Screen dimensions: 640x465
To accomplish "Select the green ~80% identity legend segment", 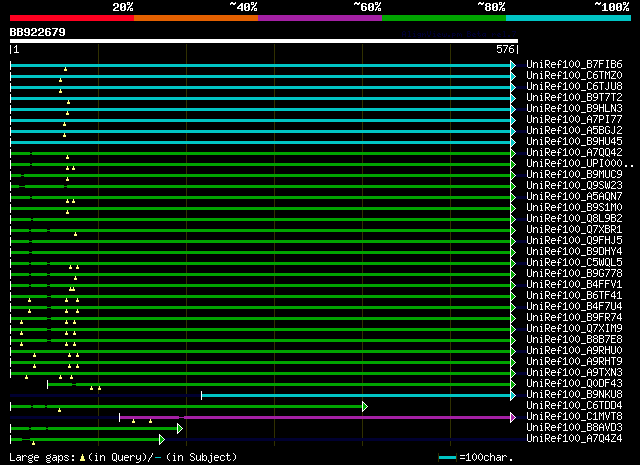I will pos(443,18).
